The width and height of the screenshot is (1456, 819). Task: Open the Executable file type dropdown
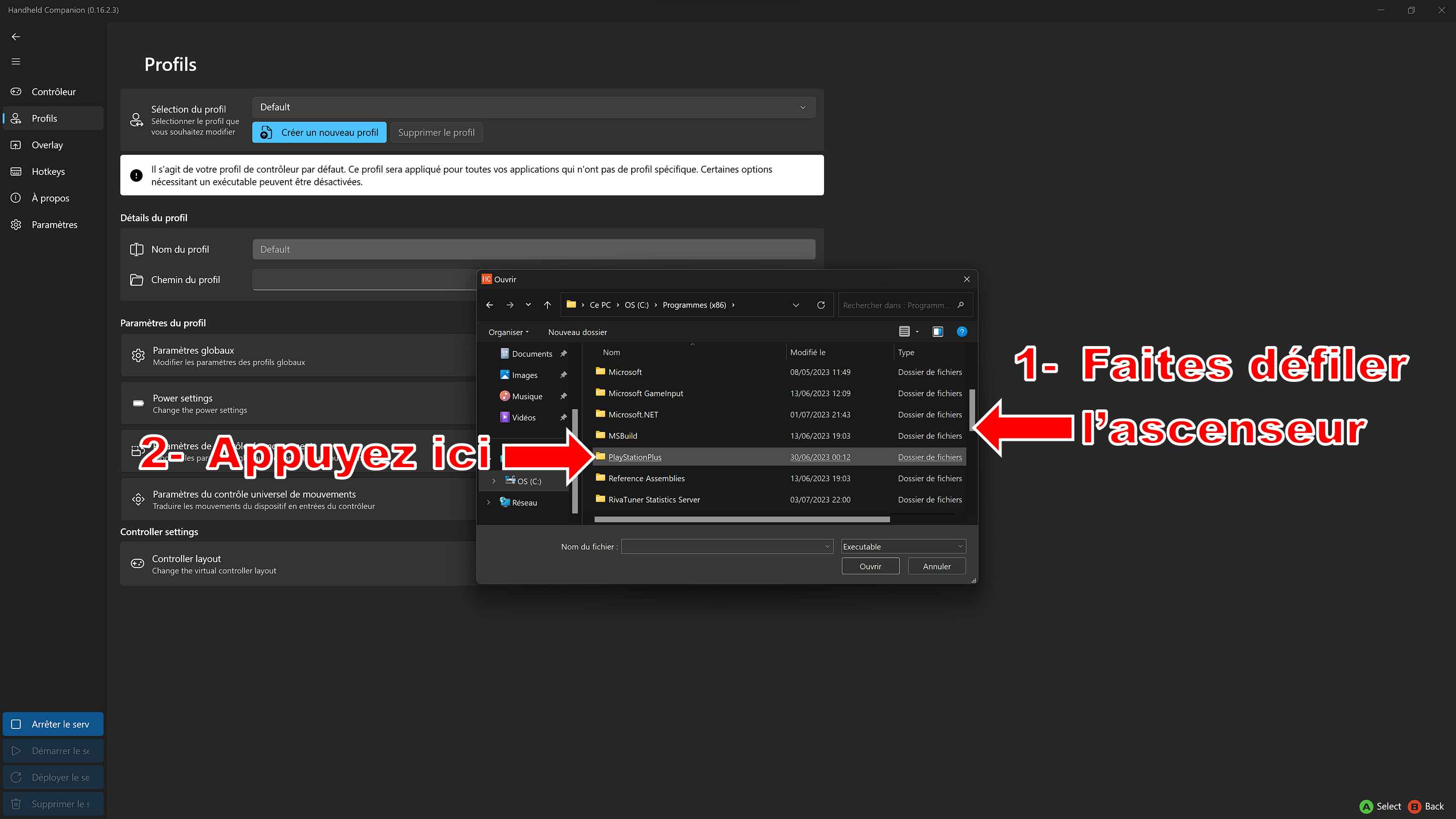tap(903, 546)
